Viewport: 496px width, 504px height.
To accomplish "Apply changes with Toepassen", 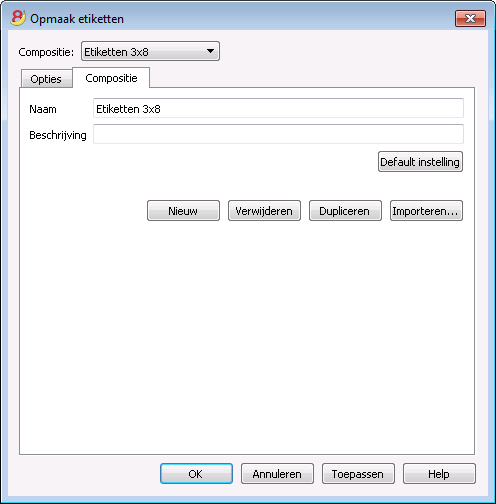I will 358,473.
